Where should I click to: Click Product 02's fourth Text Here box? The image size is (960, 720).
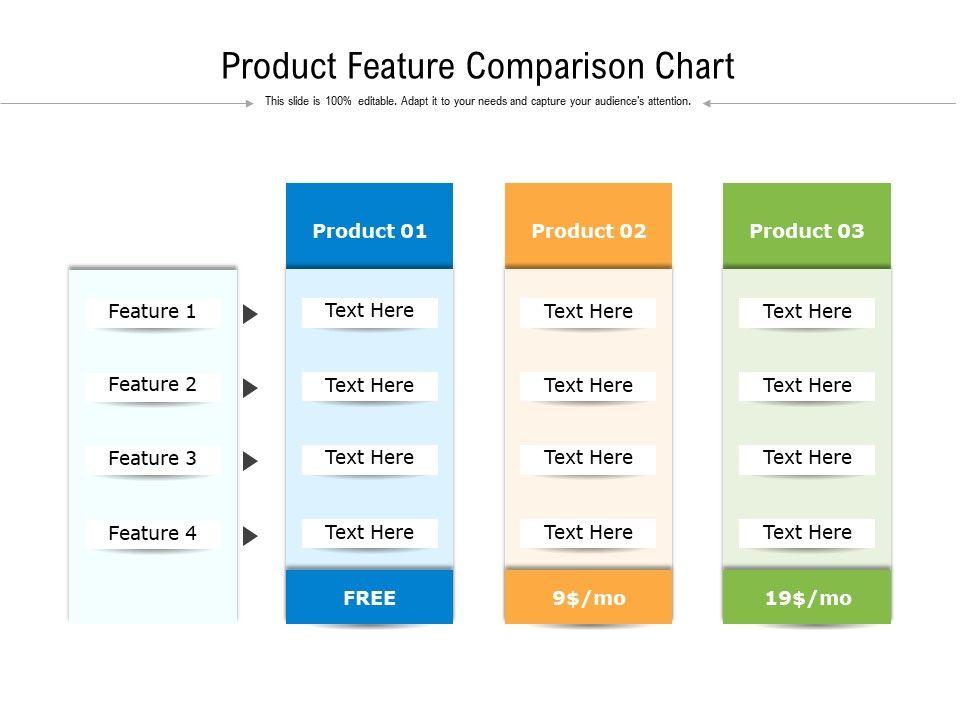pyautogui.click(x=588, y=533)
